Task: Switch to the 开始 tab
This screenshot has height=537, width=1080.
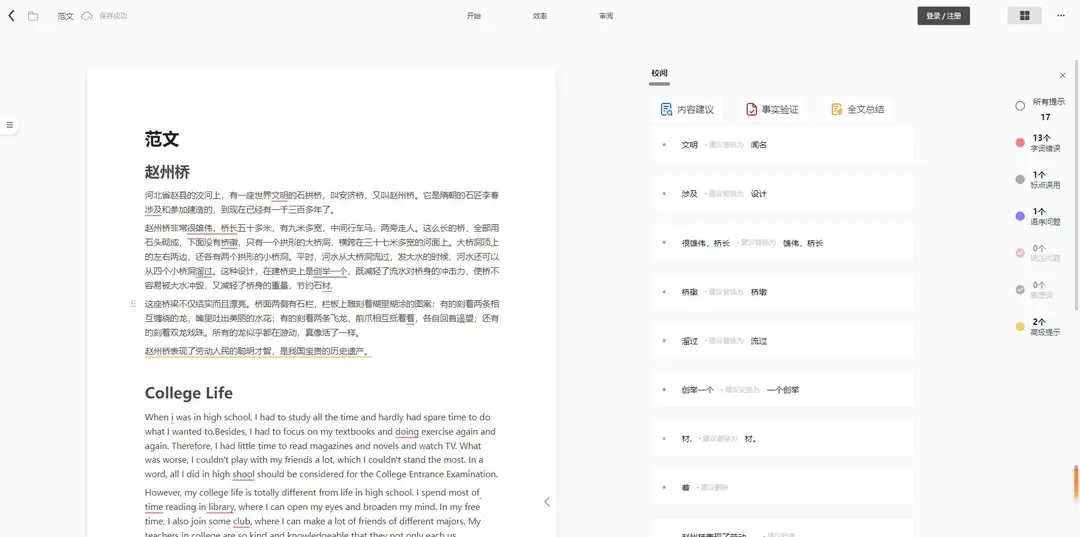Action: point(473,16)
